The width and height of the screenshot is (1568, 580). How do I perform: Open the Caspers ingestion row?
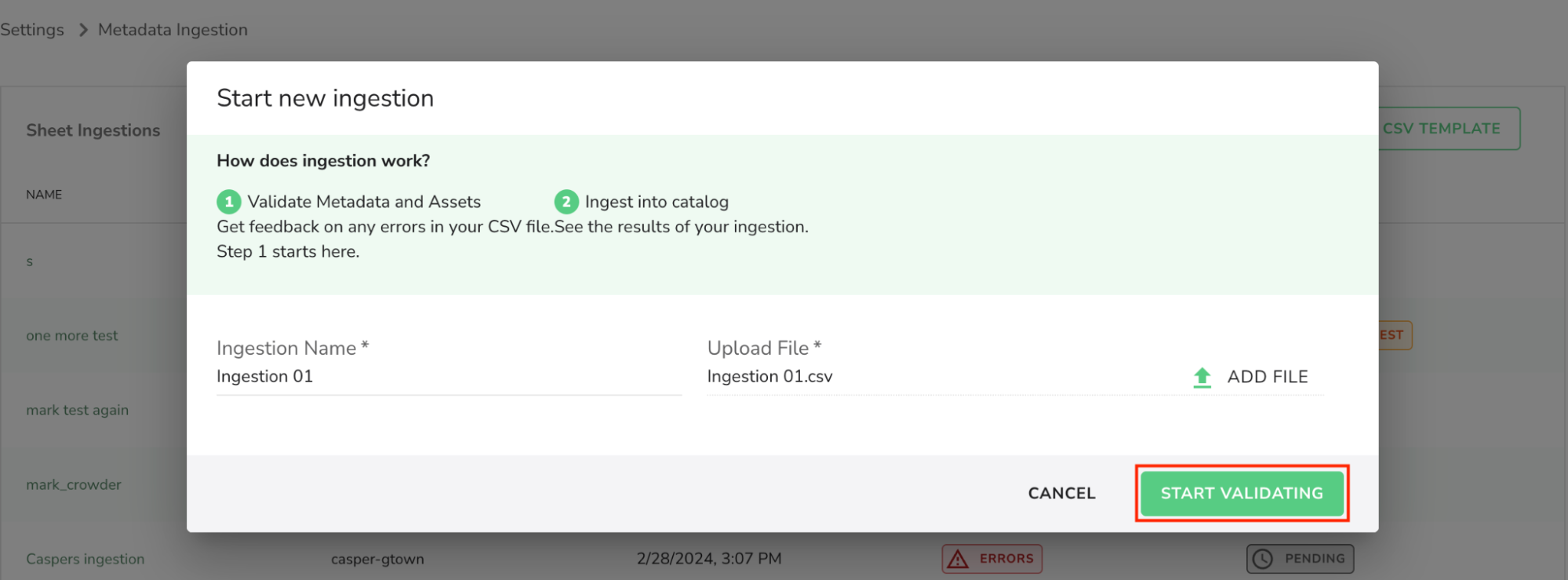point(85,559)
